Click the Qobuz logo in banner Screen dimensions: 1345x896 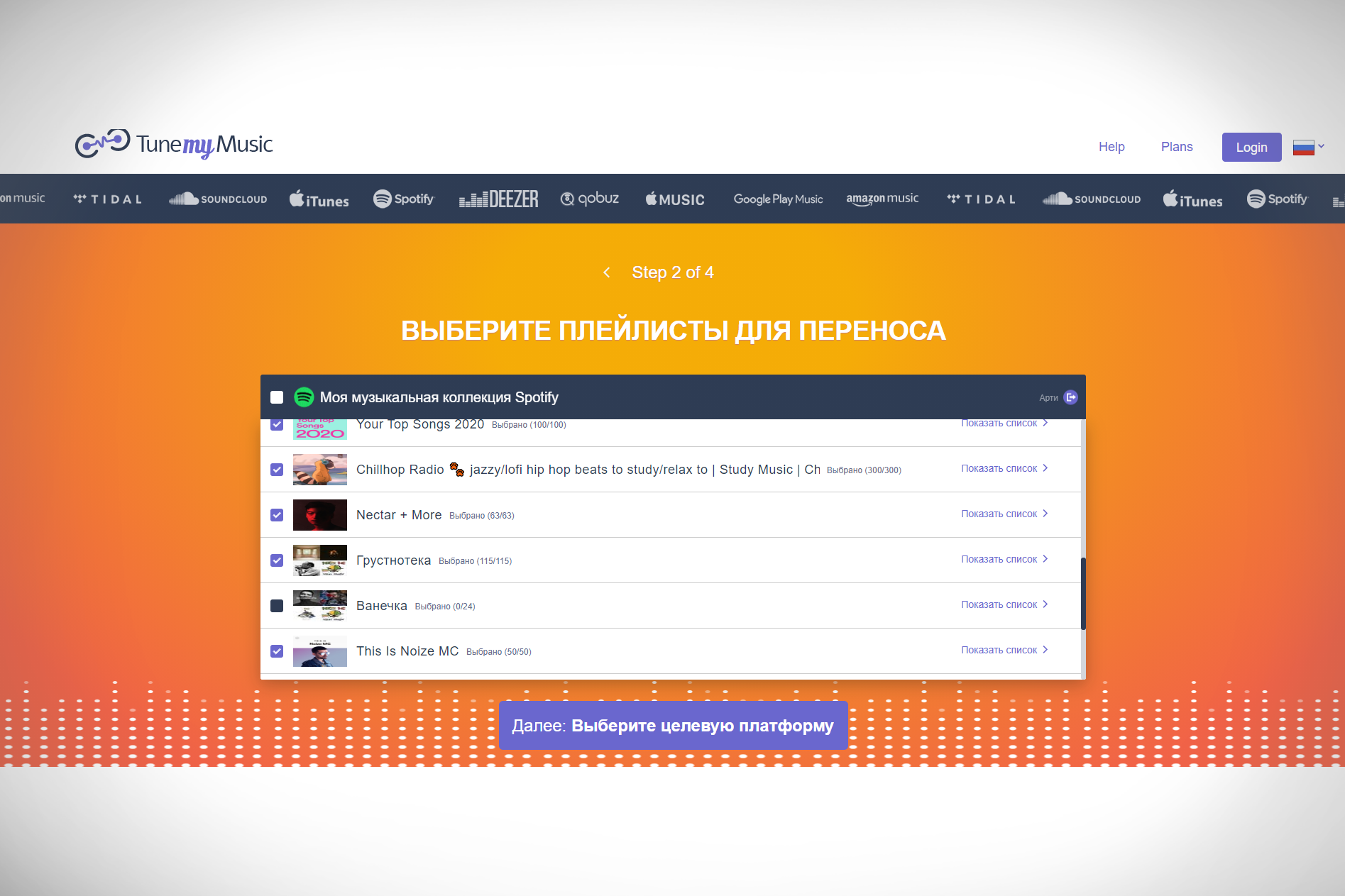(x=590, y=199)
